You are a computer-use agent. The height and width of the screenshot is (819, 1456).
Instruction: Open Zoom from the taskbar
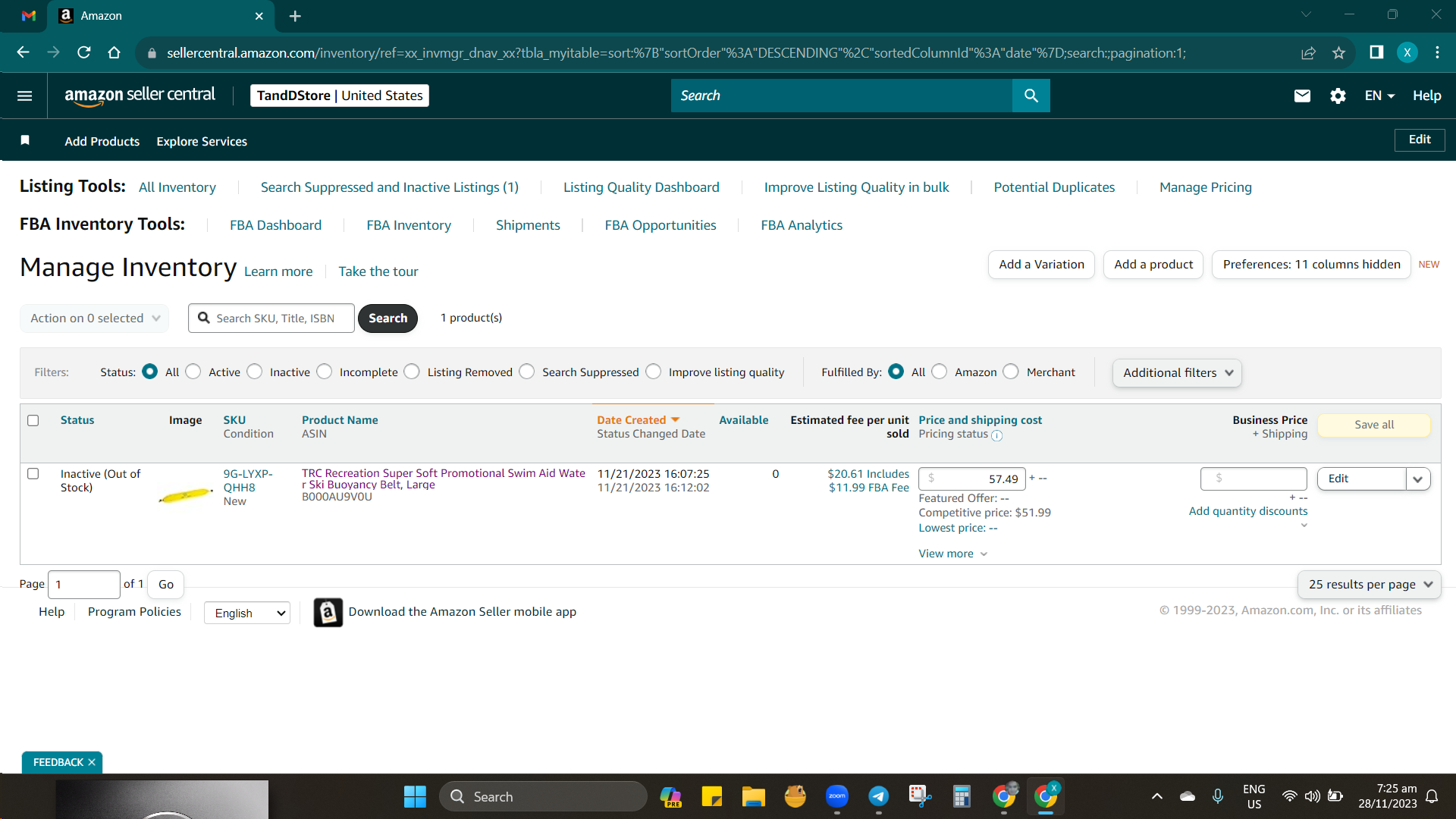[837, 796]
